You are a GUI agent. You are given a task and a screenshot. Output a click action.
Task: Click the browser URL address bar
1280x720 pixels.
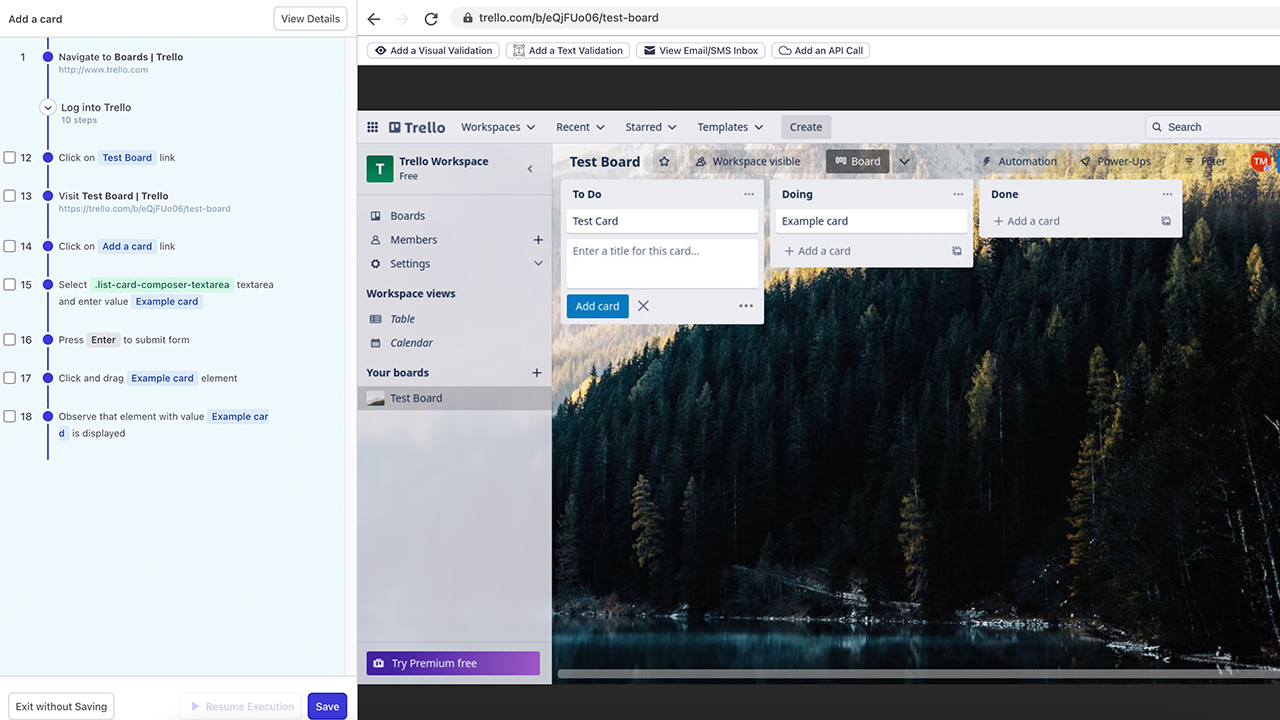[865, 18]
